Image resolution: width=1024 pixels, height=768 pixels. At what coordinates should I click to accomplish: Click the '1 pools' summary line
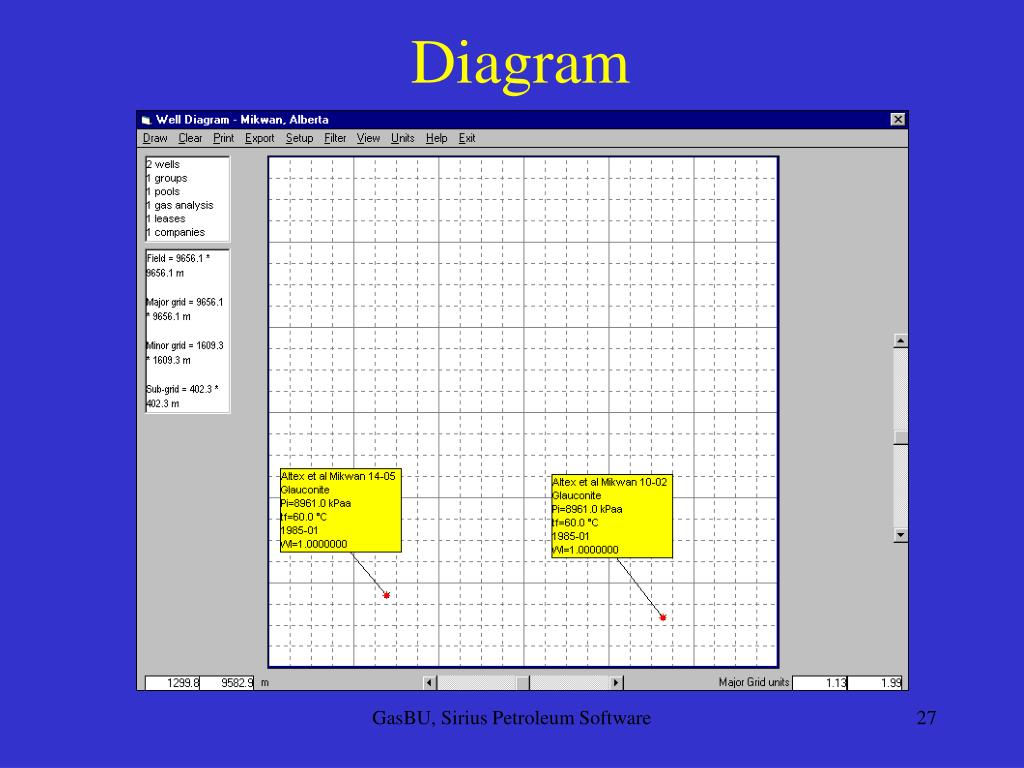click(x=163, y=191)
